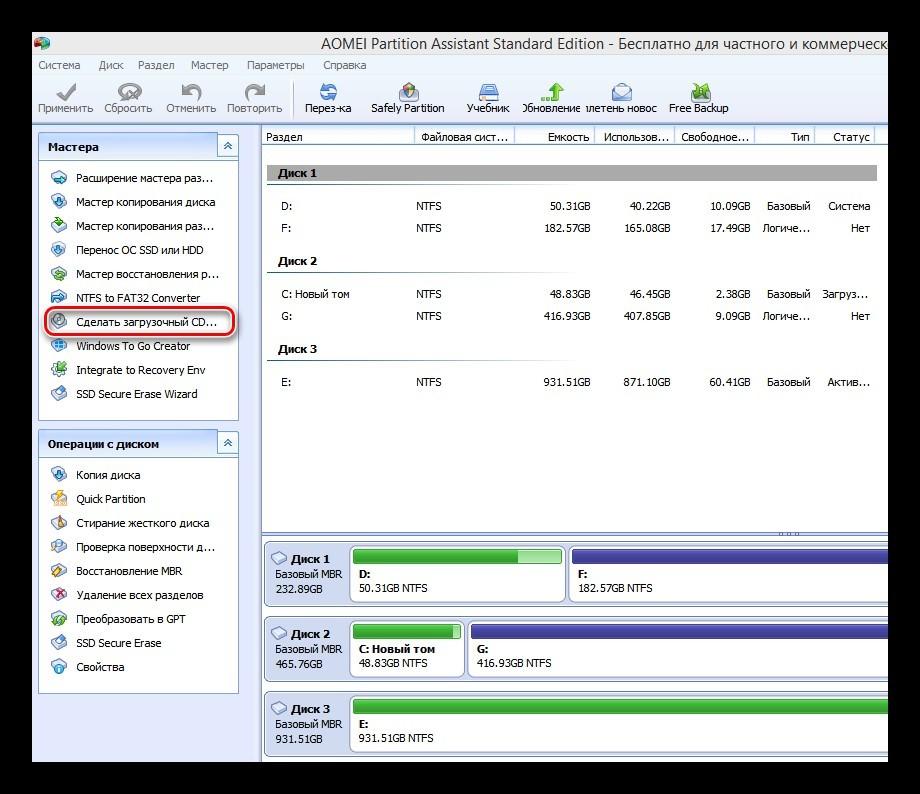Image resolution: width=920 pixels, height=794 pixels.
Task: Click Диск 1 Базовый MBR 232.89GB block
Action: click(307, 574)
